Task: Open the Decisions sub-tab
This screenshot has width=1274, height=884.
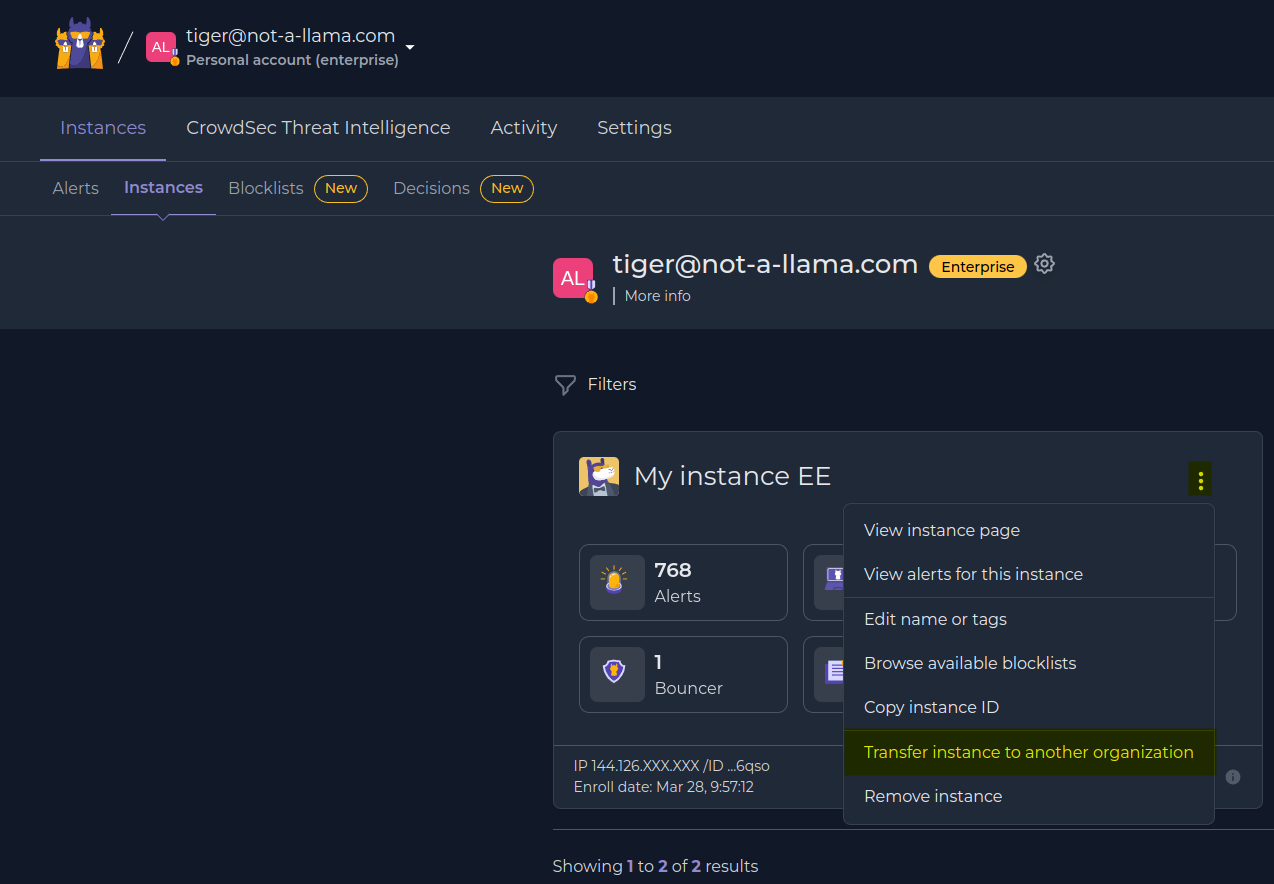Action: click(x=431, y=188)
